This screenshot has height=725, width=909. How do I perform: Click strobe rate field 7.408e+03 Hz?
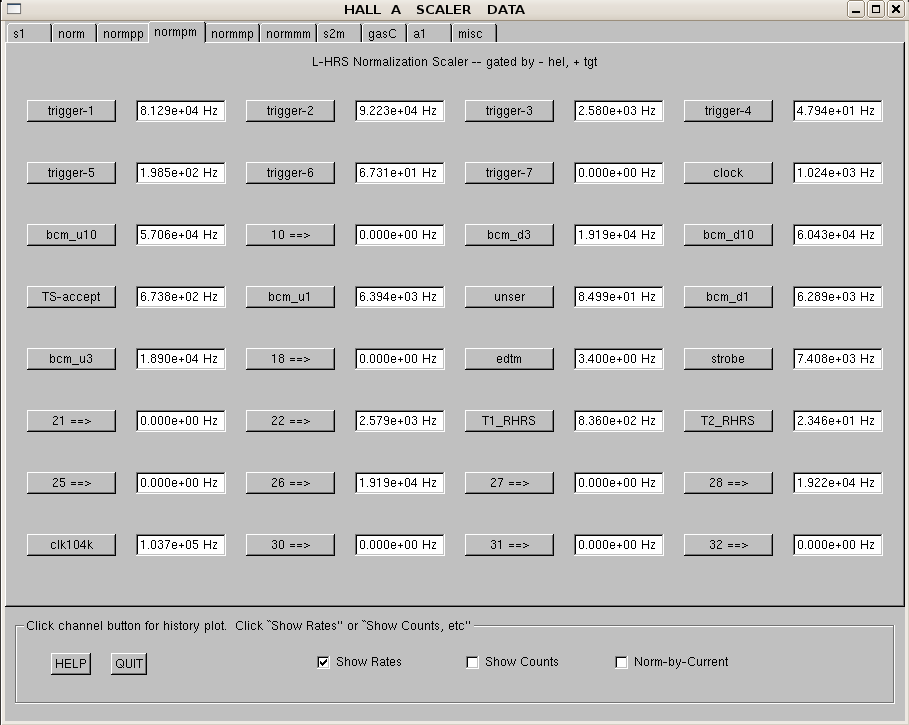click(838, 359)
